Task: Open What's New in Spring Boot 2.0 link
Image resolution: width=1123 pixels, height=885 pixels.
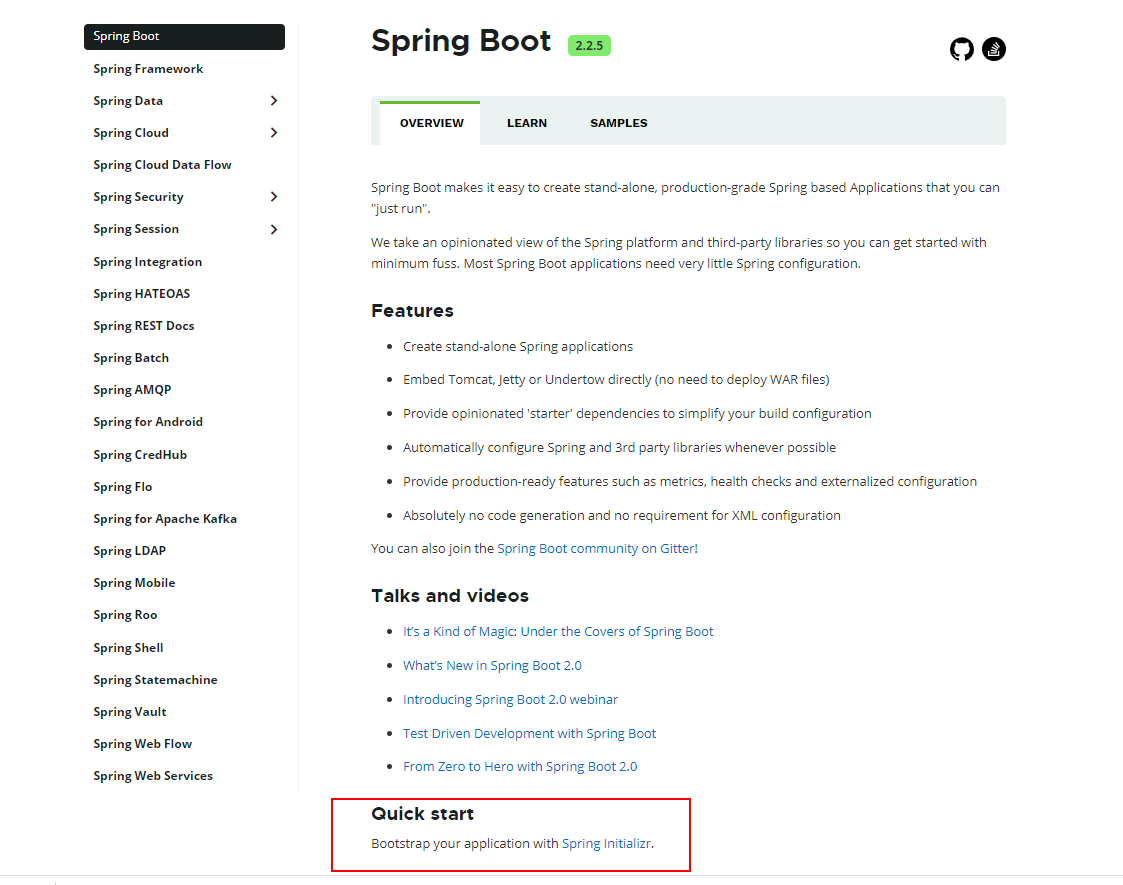Action: [x=492, y=665]
